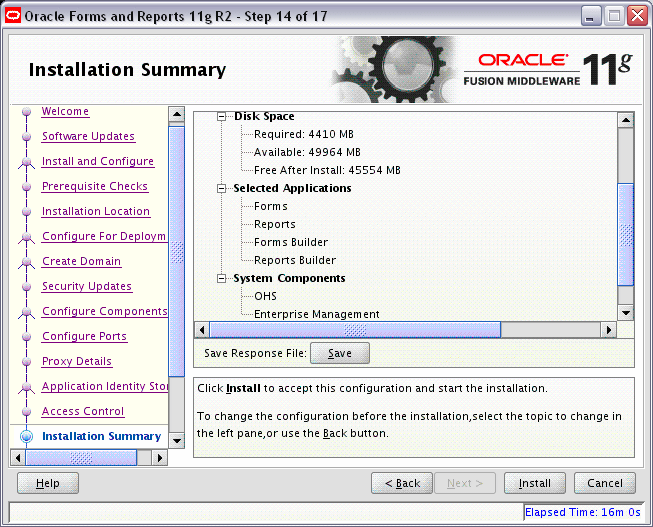653x527 pixels.
Task: Click the summary tree scroll-left arrow
Action: [202, 330]
